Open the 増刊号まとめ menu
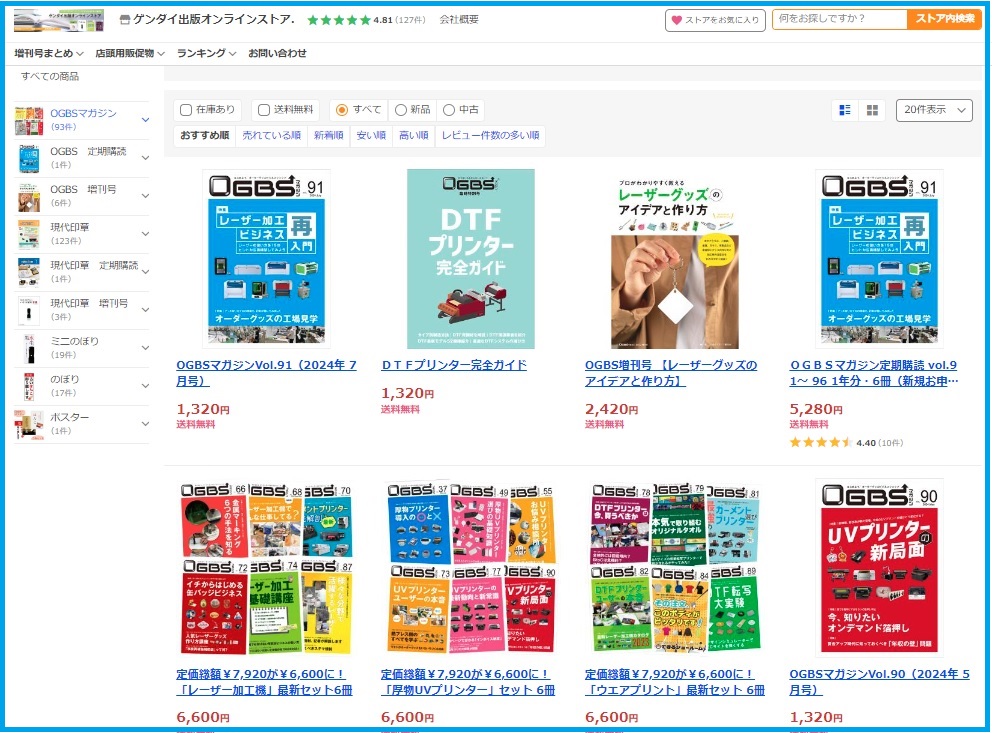Viewport: 992px width, 733px height. [x=49, y=53]
